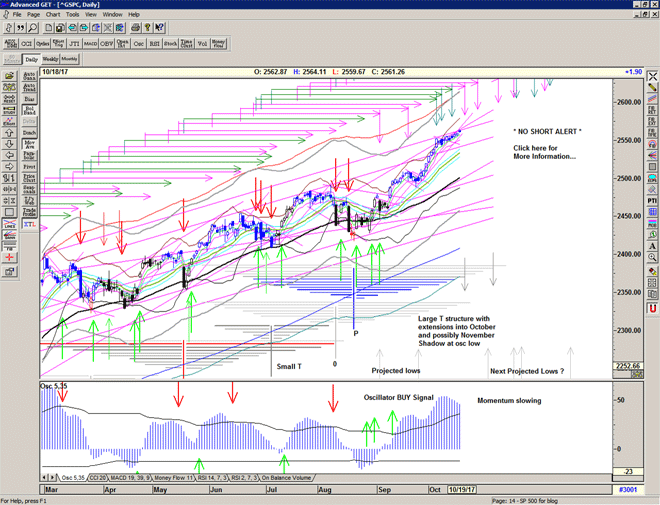Switch to the Monthly timeframe
660x505 pixels.
coord(71,60)
